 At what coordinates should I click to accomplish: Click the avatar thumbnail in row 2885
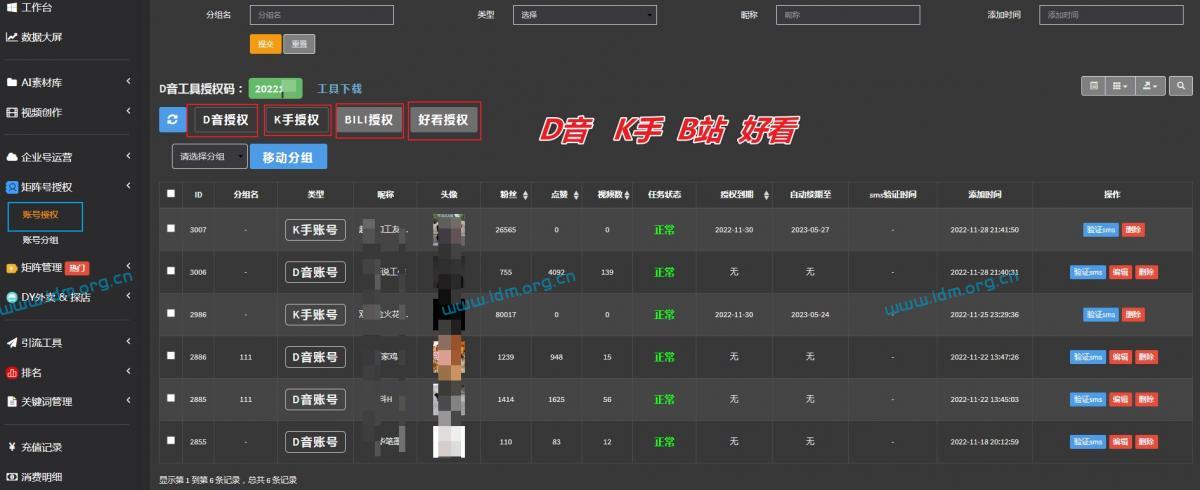tap(449, 399)
